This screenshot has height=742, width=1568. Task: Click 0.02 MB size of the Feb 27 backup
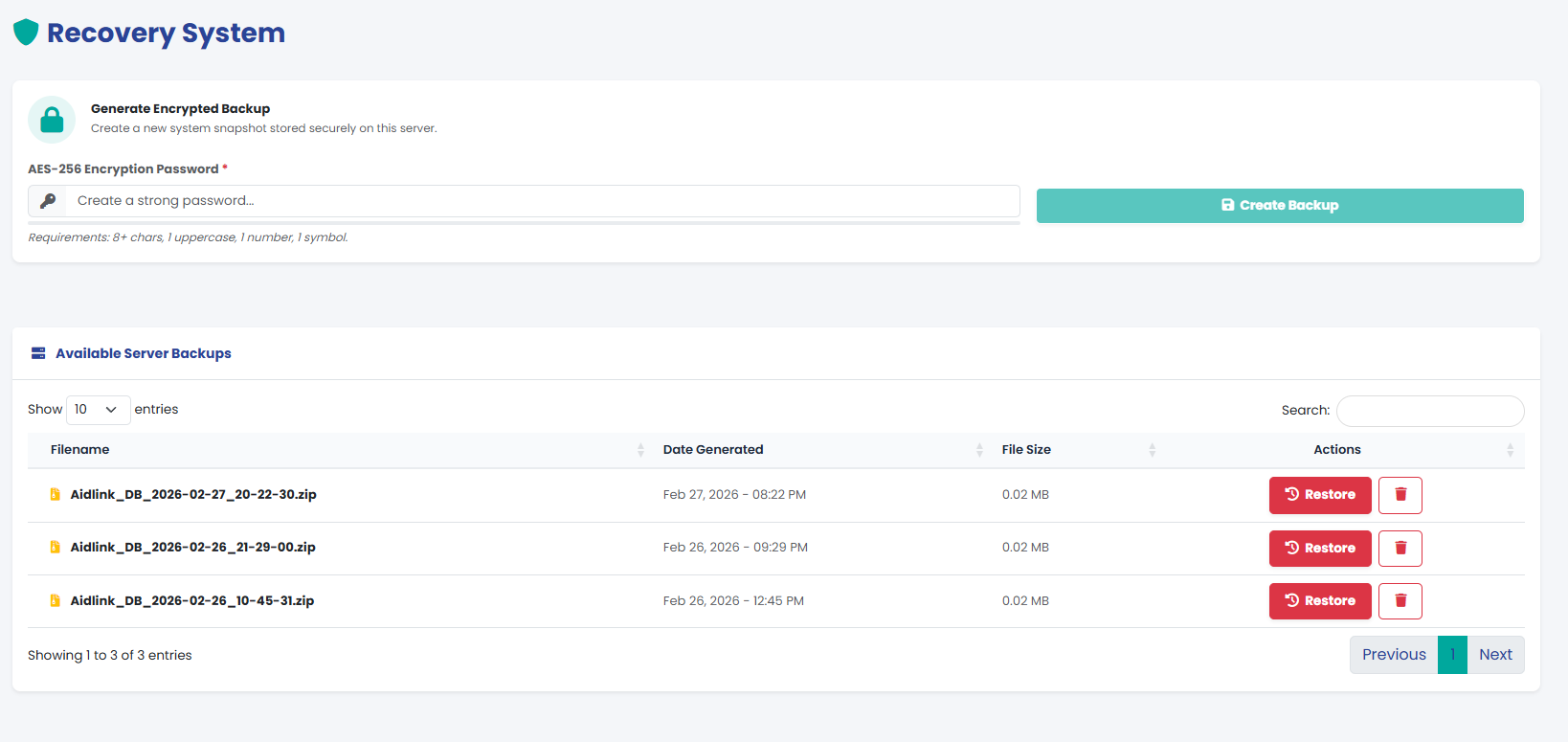point(1025,495)
